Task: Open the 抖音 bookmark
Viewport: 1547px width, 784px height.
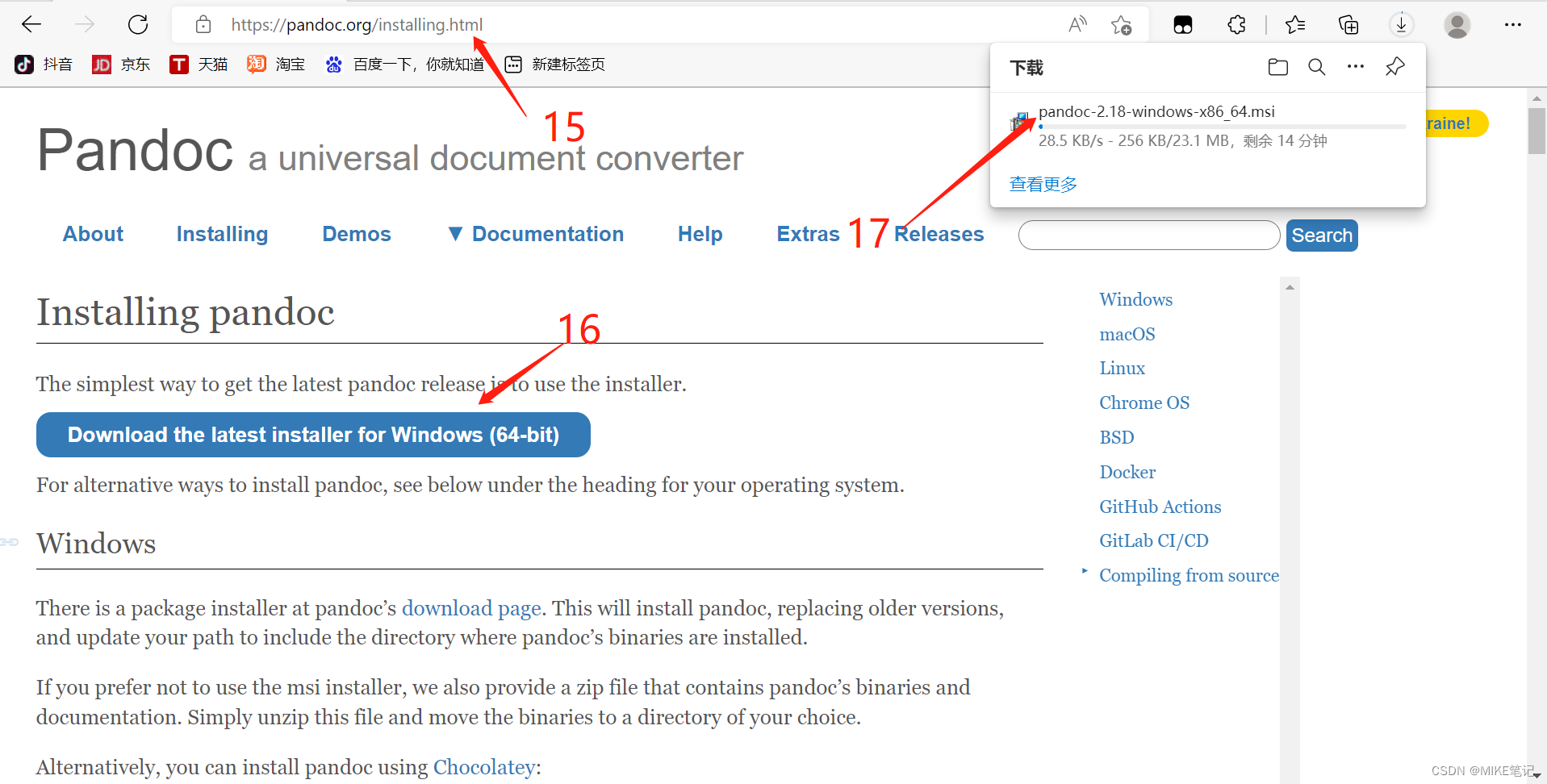Action: coord(44,65)
